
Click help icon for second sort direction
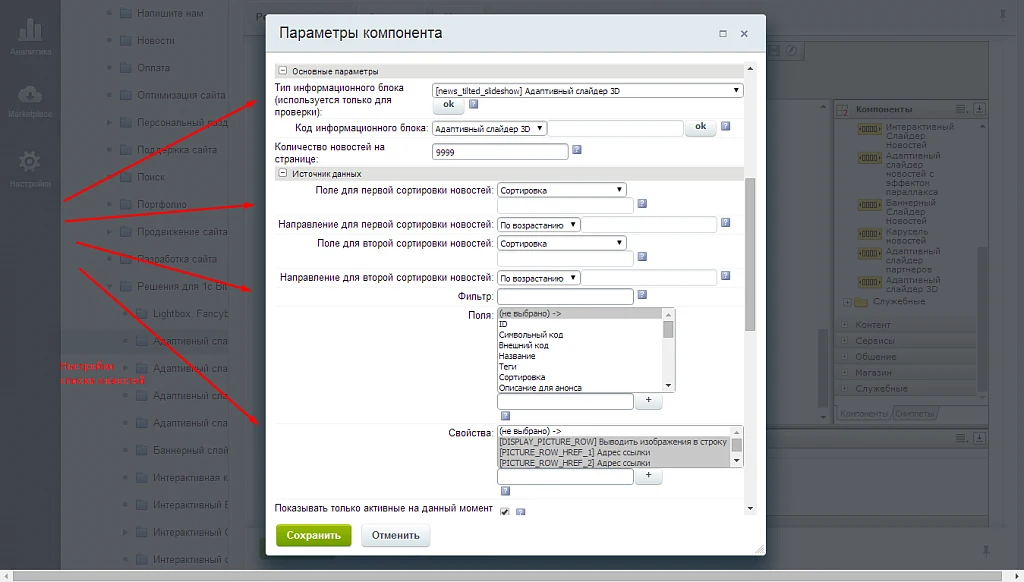pos(725,276)
